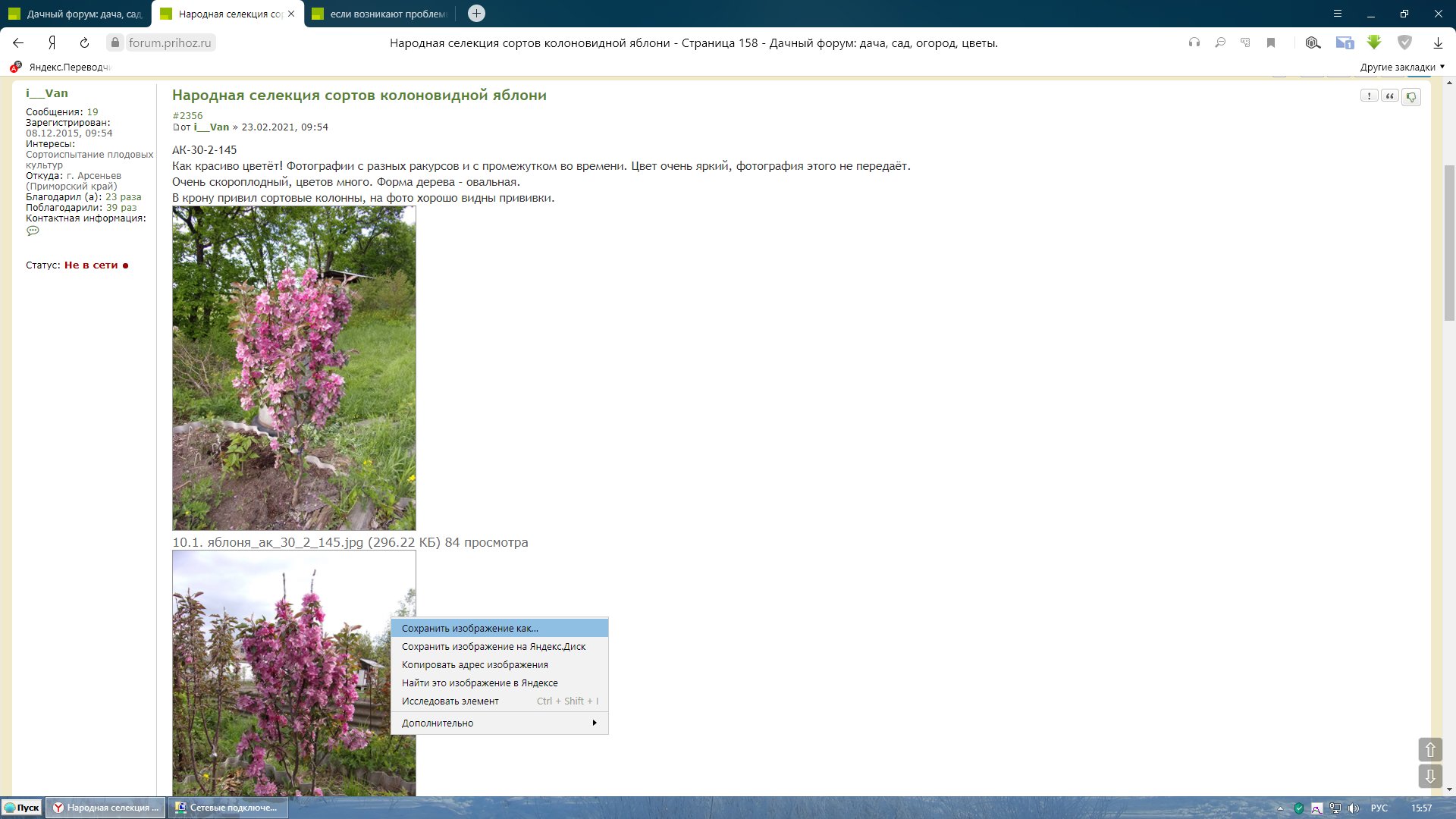The width and height of the screenshot is (1456, 819).
Task: Click the thumbs-down thank icon on post
Action: point(1411,97)
